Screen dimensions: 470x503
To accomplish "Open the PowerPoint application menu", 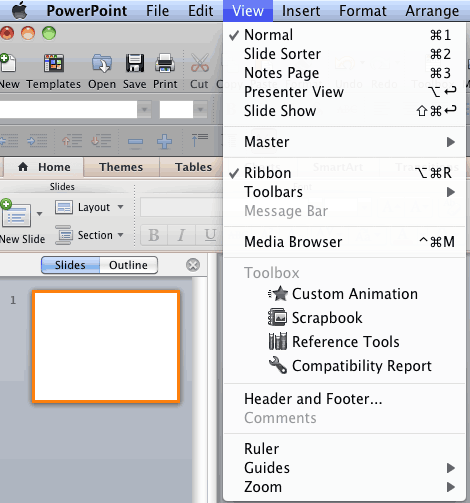I will point(87,11).
